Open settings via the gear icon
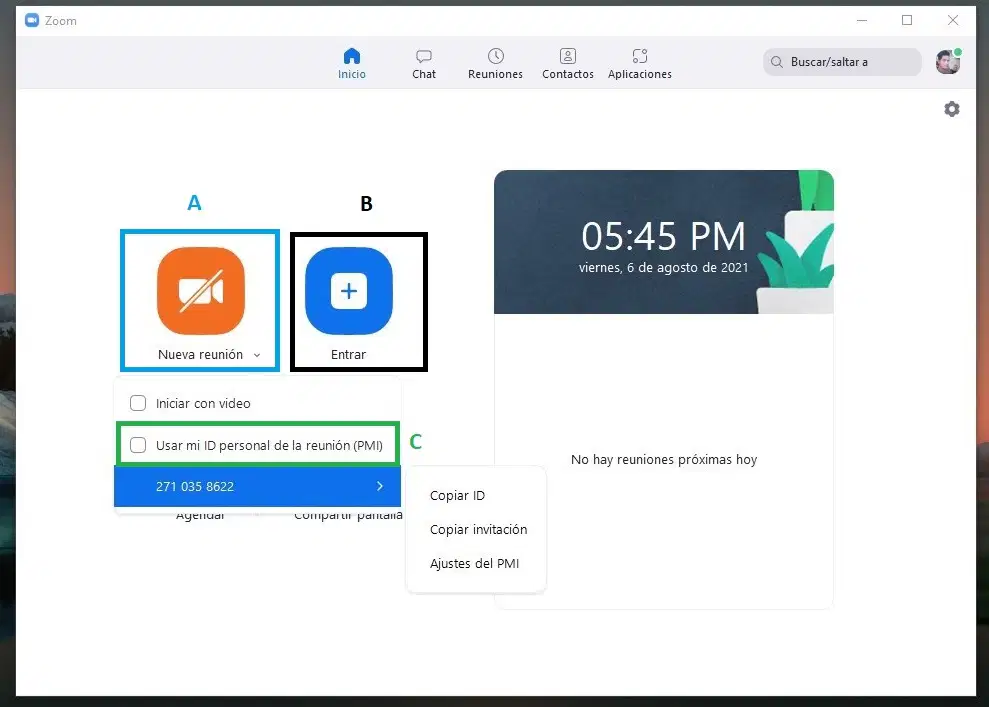The image size is (989, 707). pyautogui.click(x=952, y=109)
